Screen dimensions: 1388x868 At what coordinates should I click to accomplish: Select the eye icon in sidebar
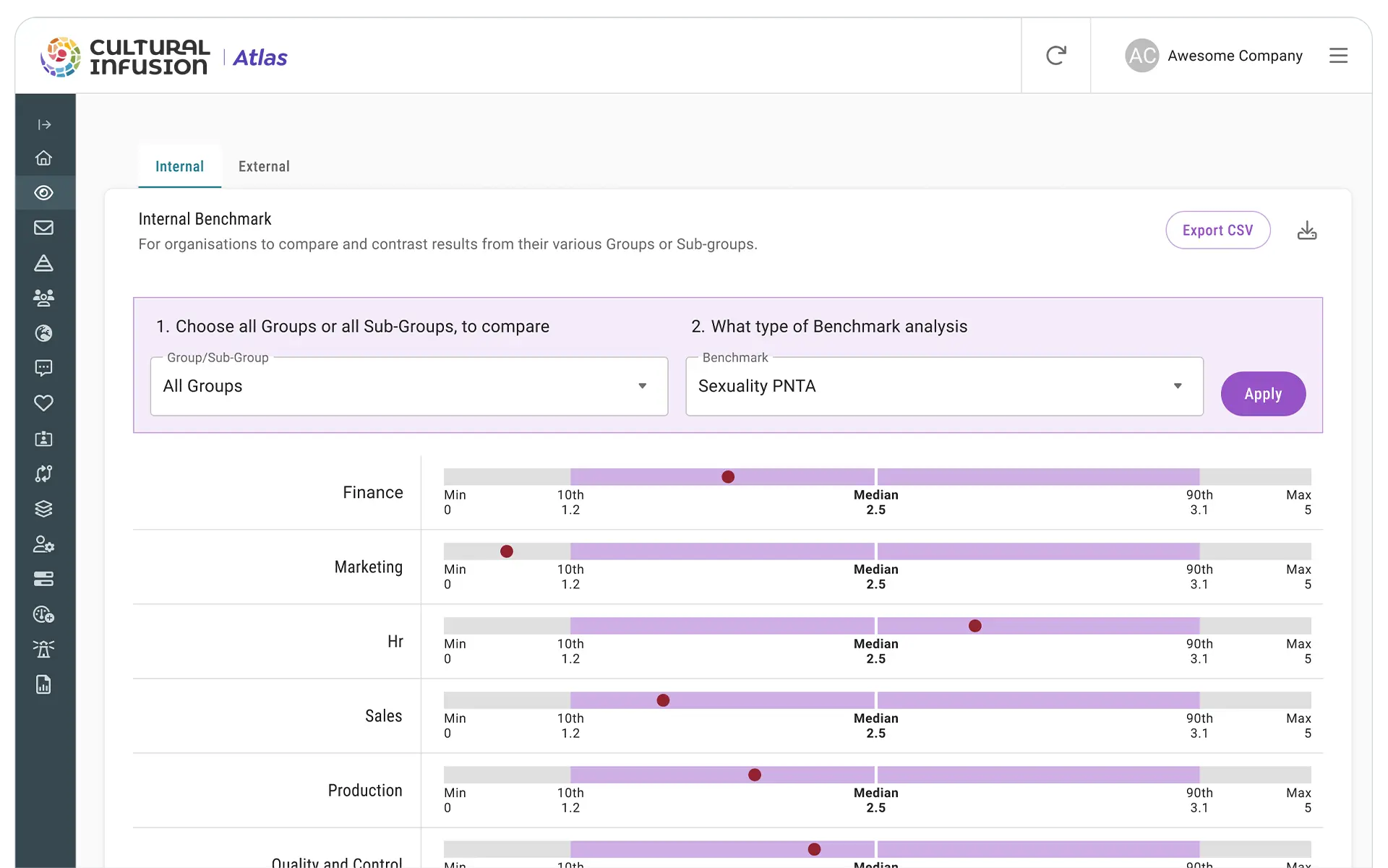point(44,193)
